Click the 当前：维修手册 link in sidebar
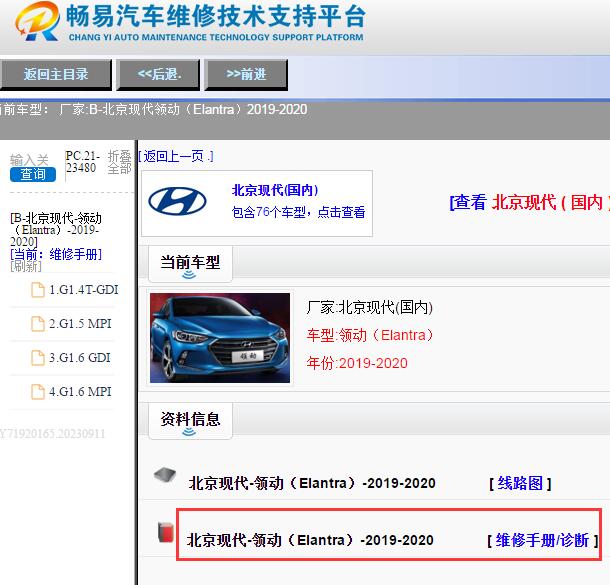 [x=56, y=254]
